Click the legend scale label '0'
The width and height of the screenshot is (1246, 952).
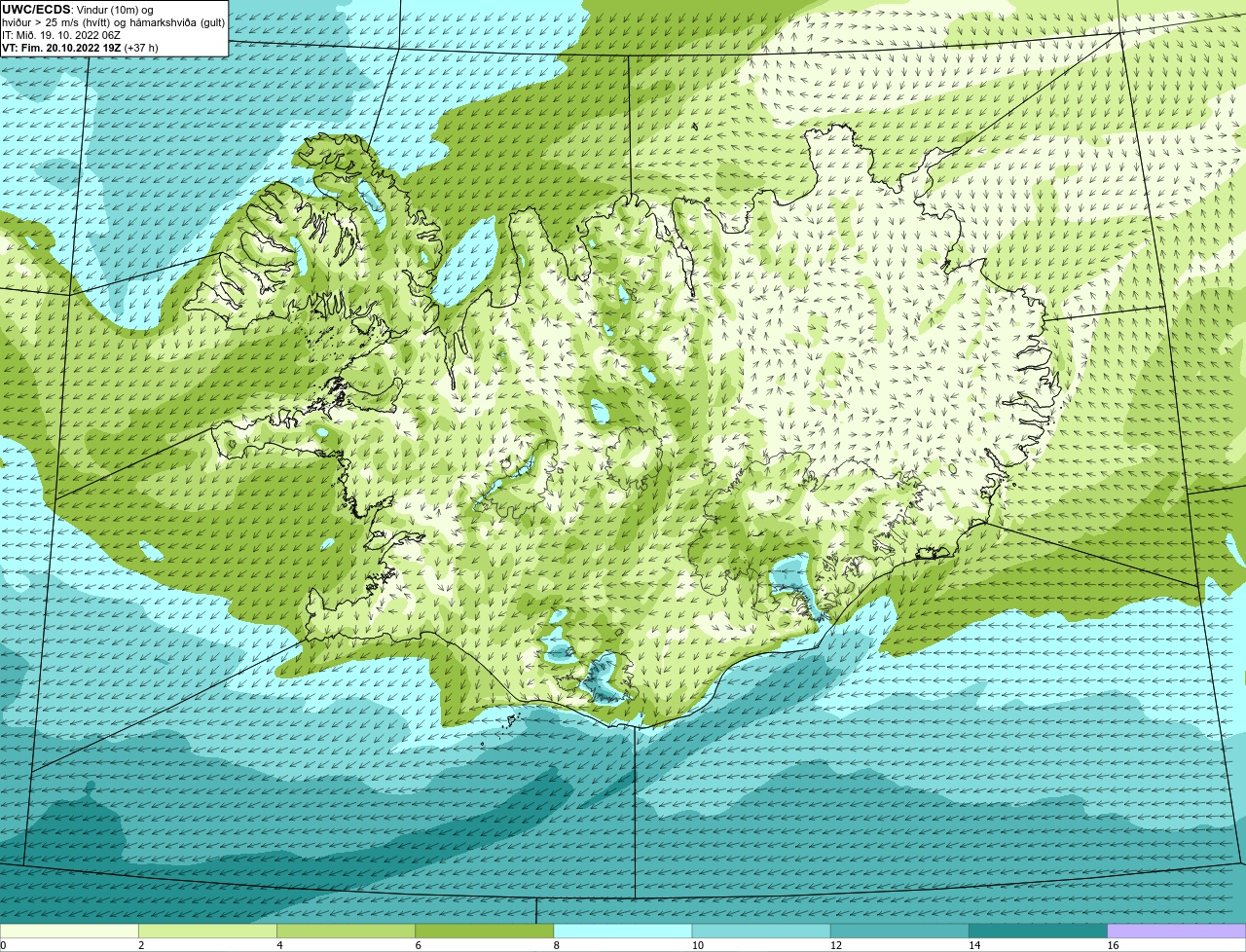(3, 945)
